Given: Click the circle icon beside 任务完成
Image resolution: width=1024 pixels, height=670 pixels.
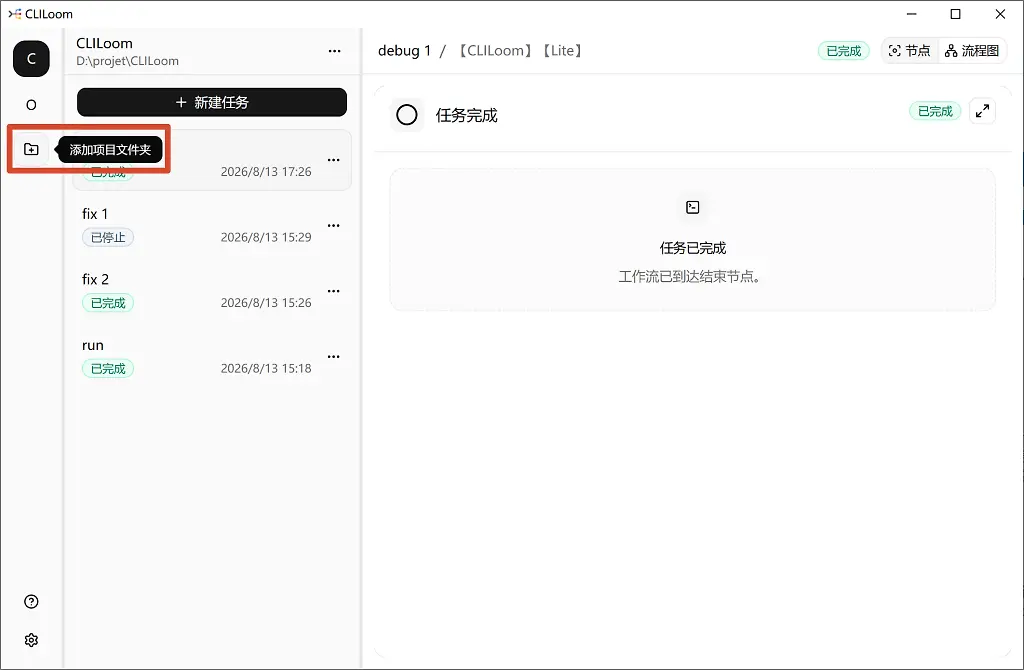Looking at the screenshot, I should click(407, 115).
